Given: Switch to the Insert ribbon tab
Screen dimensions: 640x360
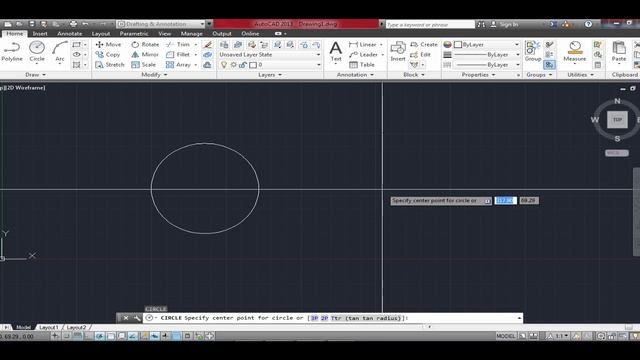Looking at the screenshot, I should (40, 33).
